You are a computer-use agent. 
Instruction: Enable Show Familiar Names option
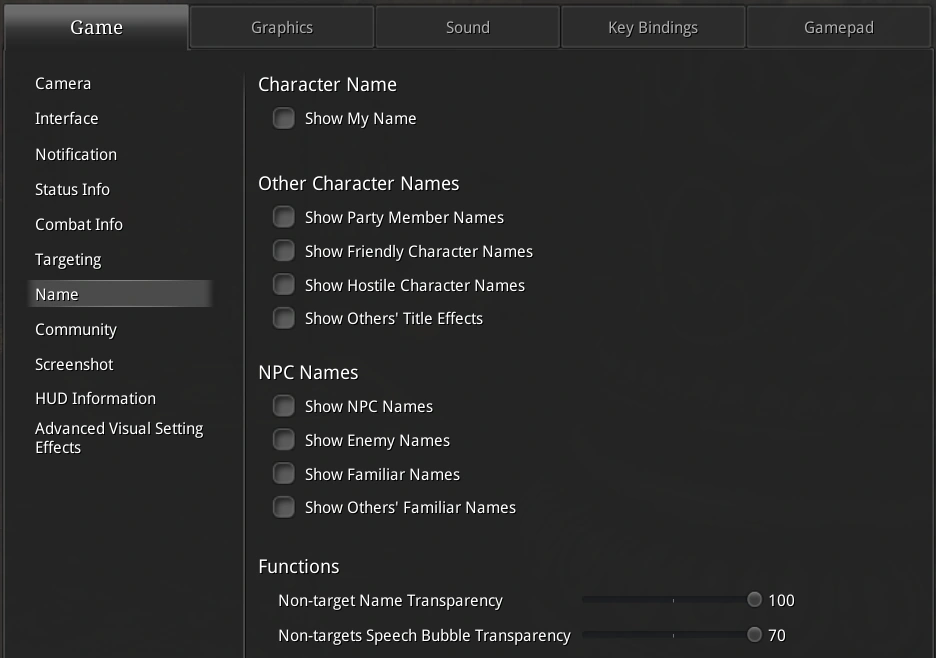pyautogui.click(x=285, y=475)
